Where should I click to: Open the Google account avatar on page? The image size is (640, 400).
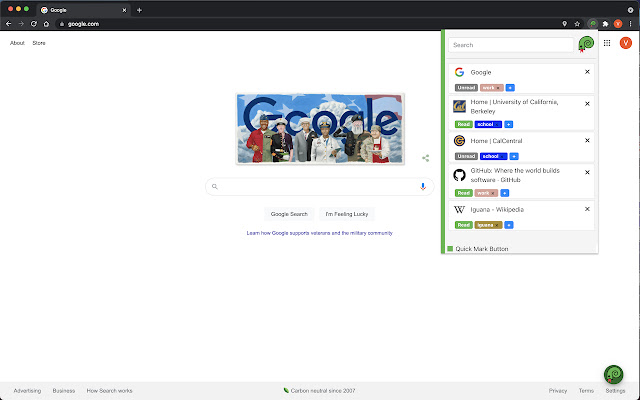[x=626, y=43]
